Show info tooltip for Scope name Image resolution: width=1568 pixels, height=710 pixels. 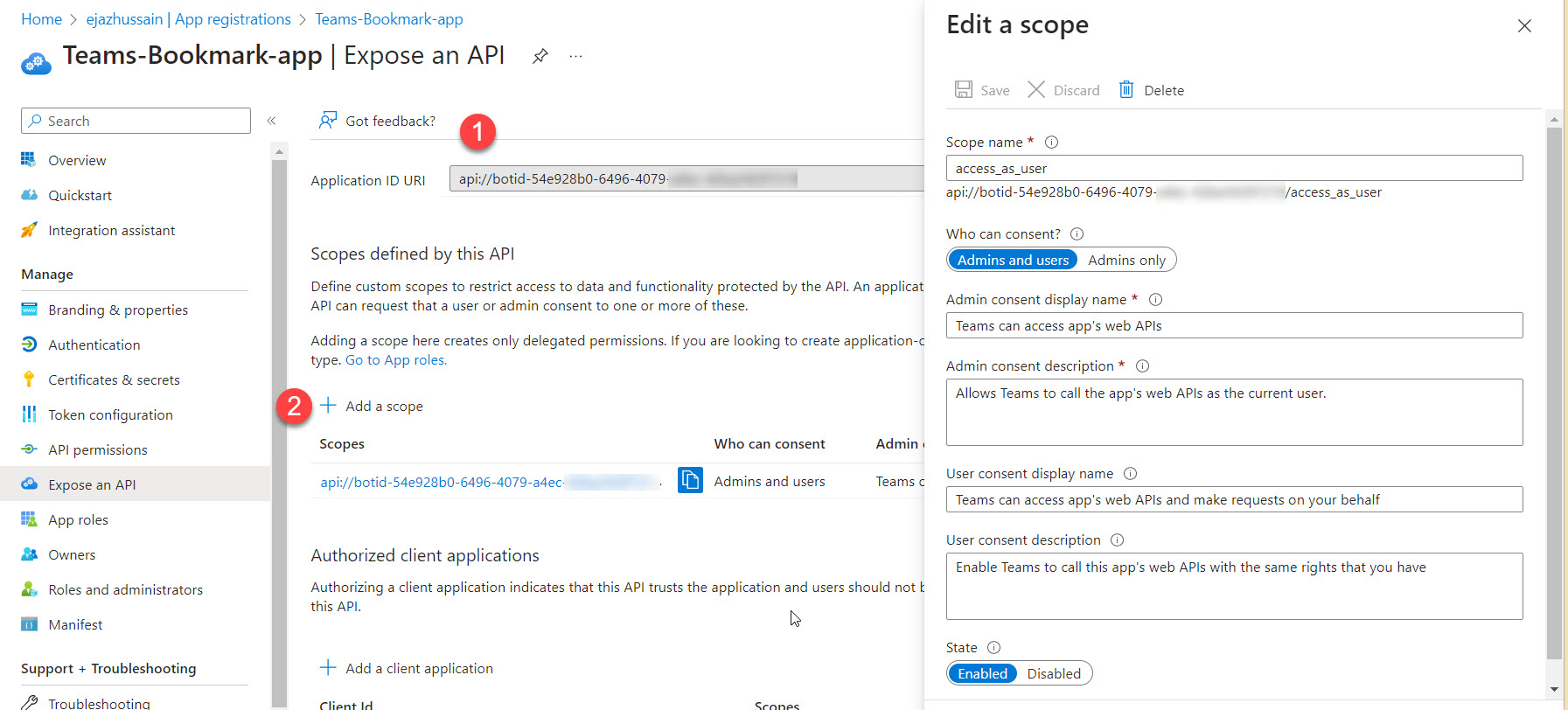point(1052,142)
